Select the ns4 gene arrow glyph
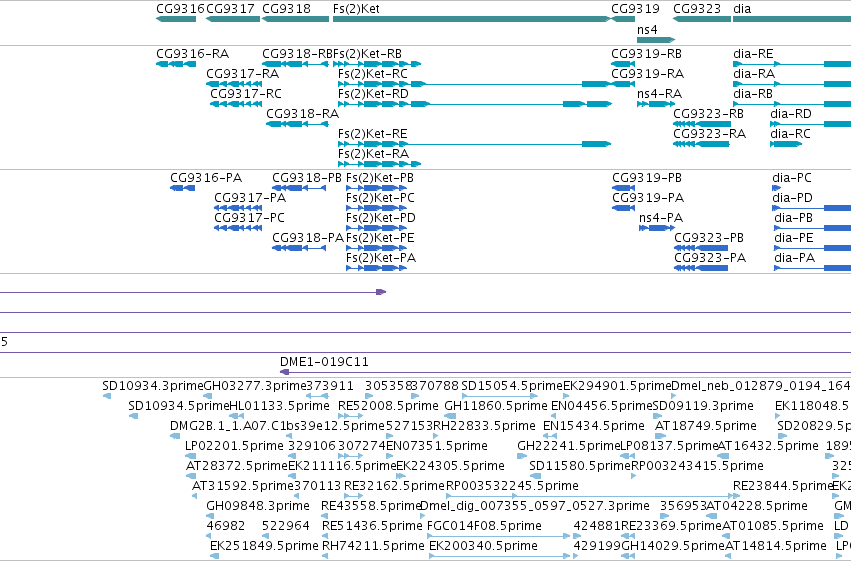The height and width of the screenshot is (561, 851). [656, 40]
